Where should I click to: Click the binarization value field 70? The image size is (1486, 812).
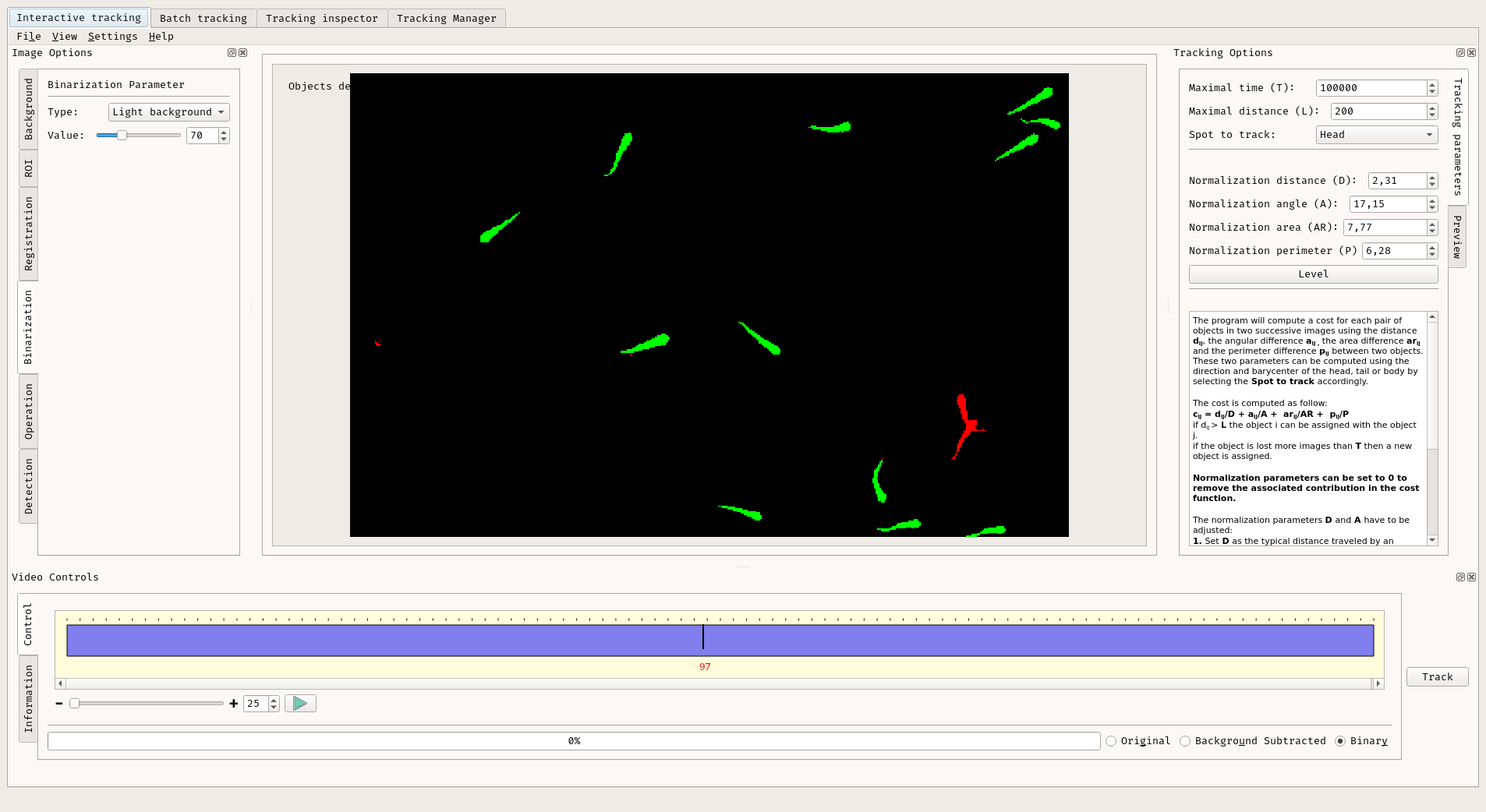coord(203,136)
